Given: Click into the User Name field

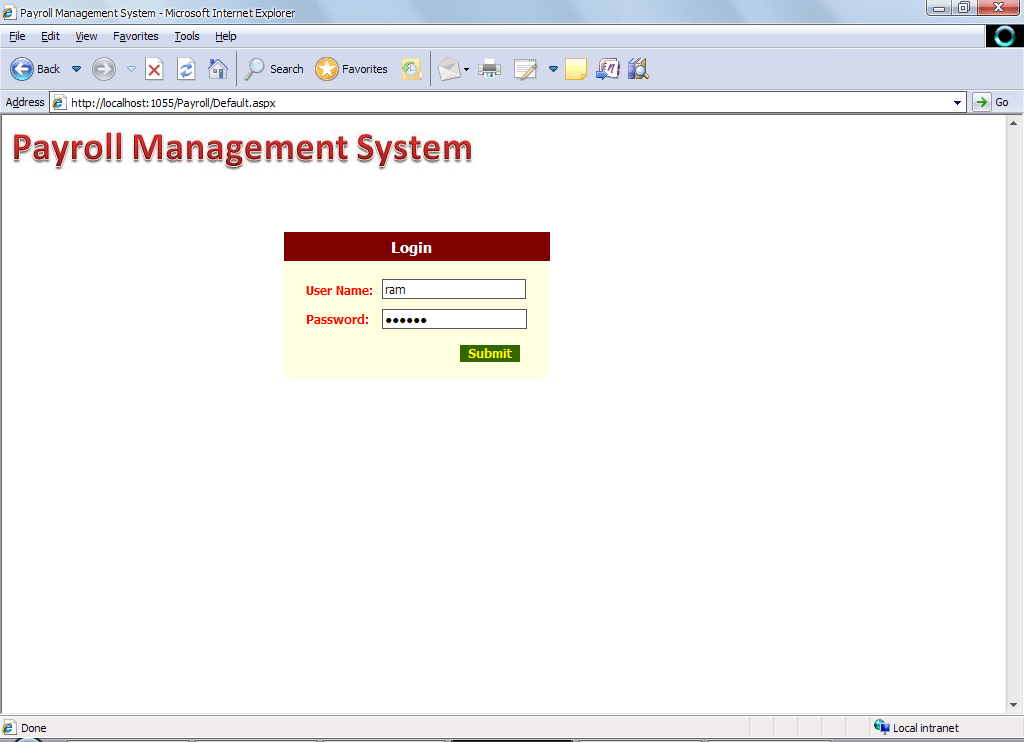Looking at the screenshot, I should [x=453, y=289].
